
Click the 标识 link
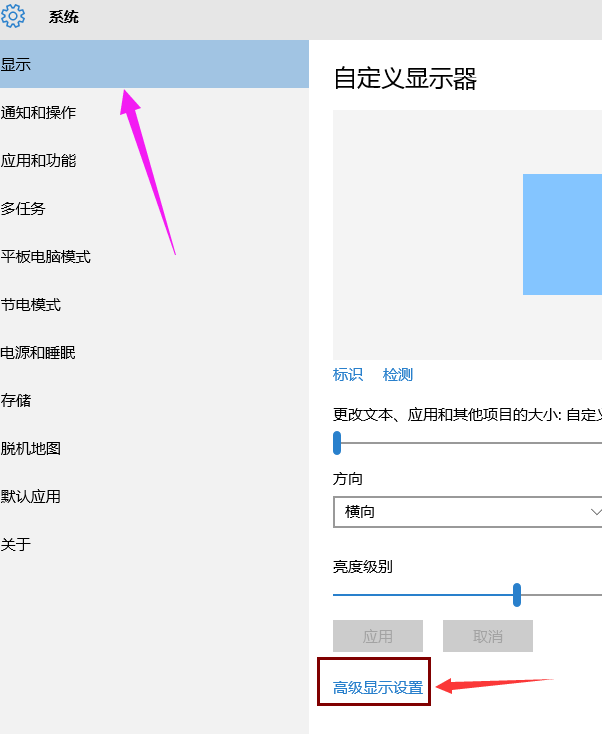pyautogui.click(x=348, y=375)
